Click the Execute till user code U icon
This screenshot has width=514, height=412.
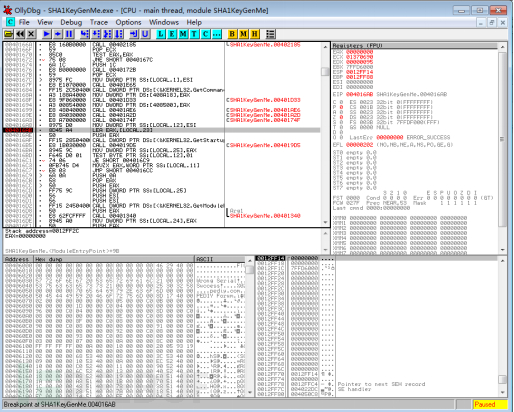click(x=145, y=34)
